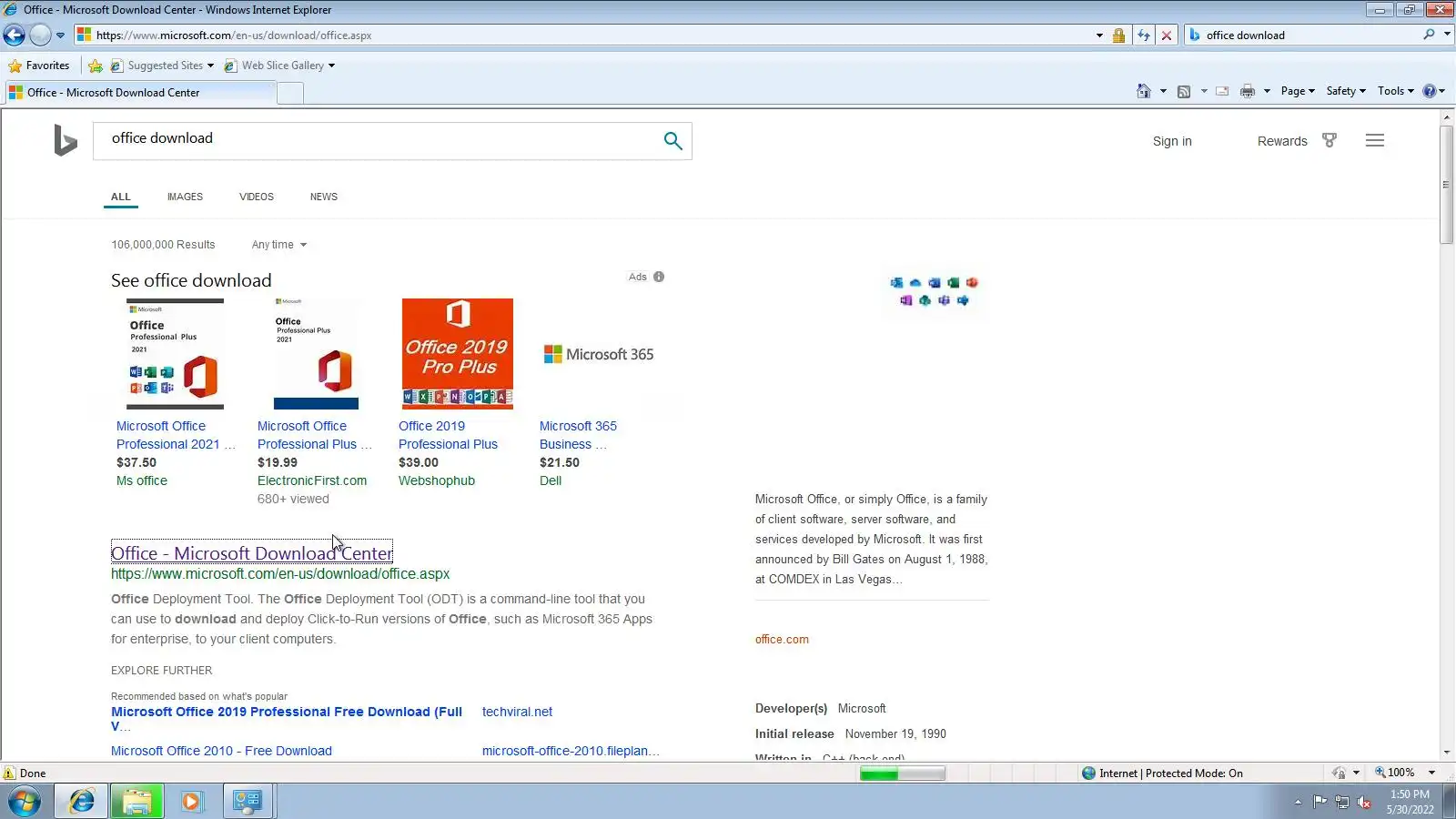Image resolution: width=1456 pixels, height=819 pixels.
Task: Click the Refresh icon in address bar
Action: click(x=1144, y=35)
